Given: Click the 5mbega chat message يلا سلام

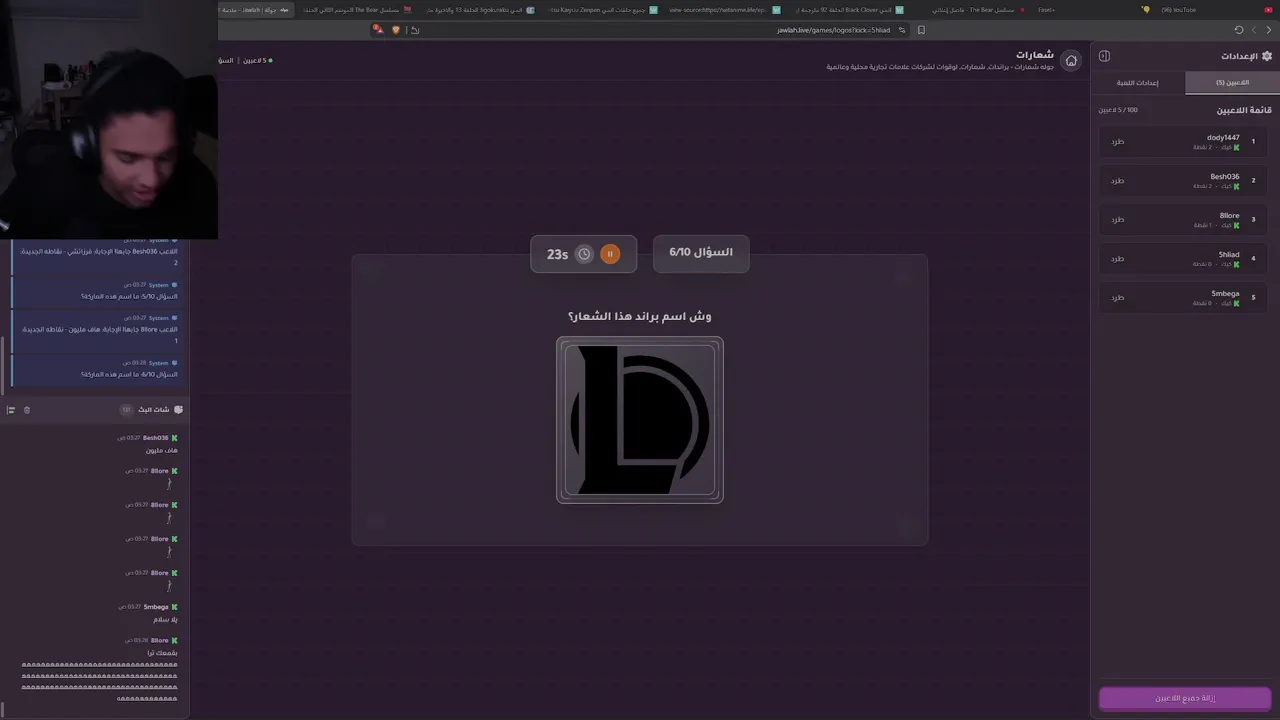Looking at the screenshot, I should click(166, 620).
